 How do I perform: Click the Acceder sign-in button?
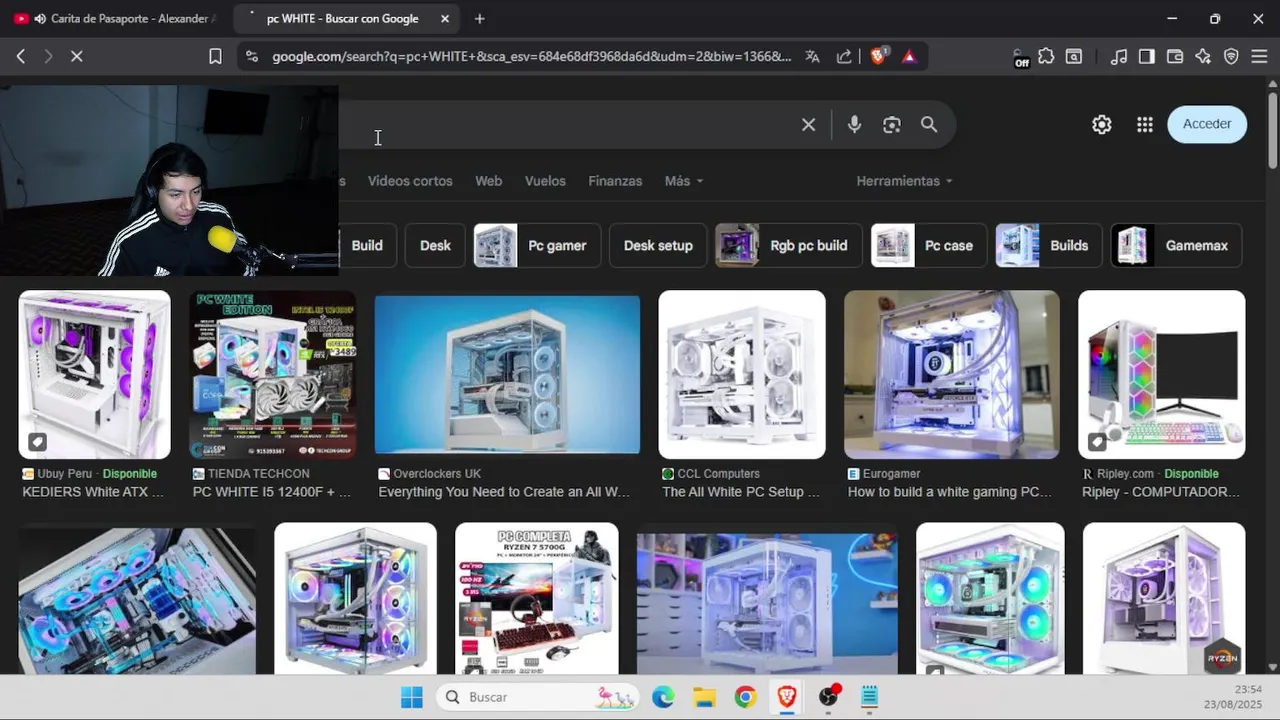coord(1207,124)
